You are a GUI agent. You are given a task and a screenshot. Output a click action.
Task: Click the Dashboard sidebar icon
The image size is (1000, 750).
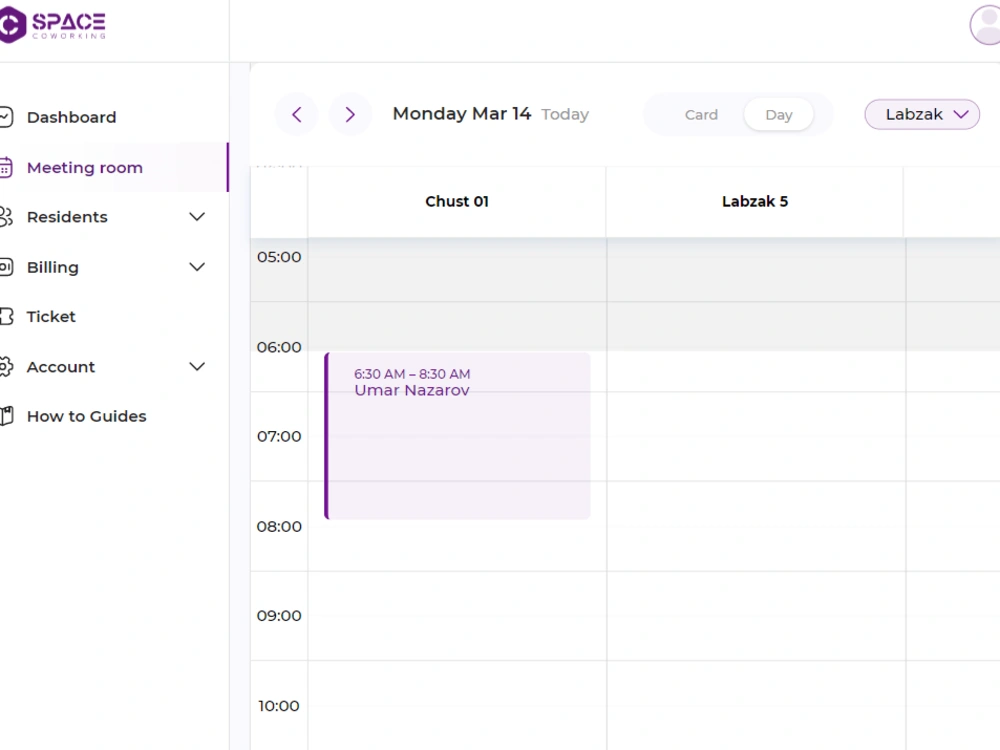click(x=5, y=117)
